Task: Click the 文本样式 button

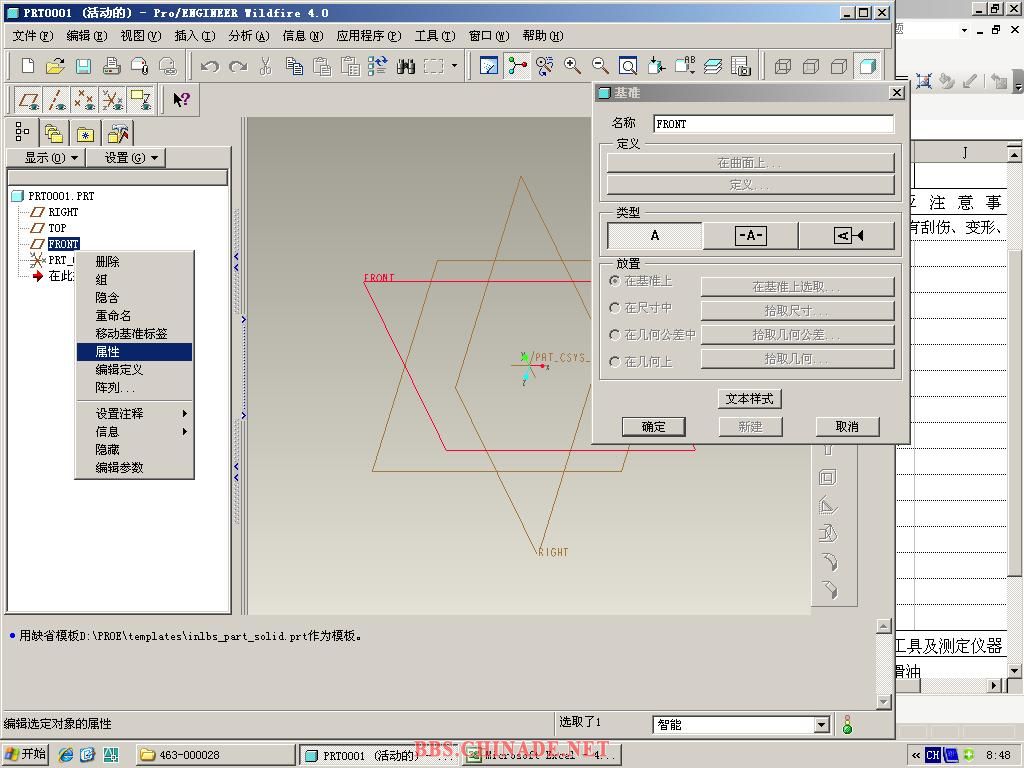Action: [750, 399]
